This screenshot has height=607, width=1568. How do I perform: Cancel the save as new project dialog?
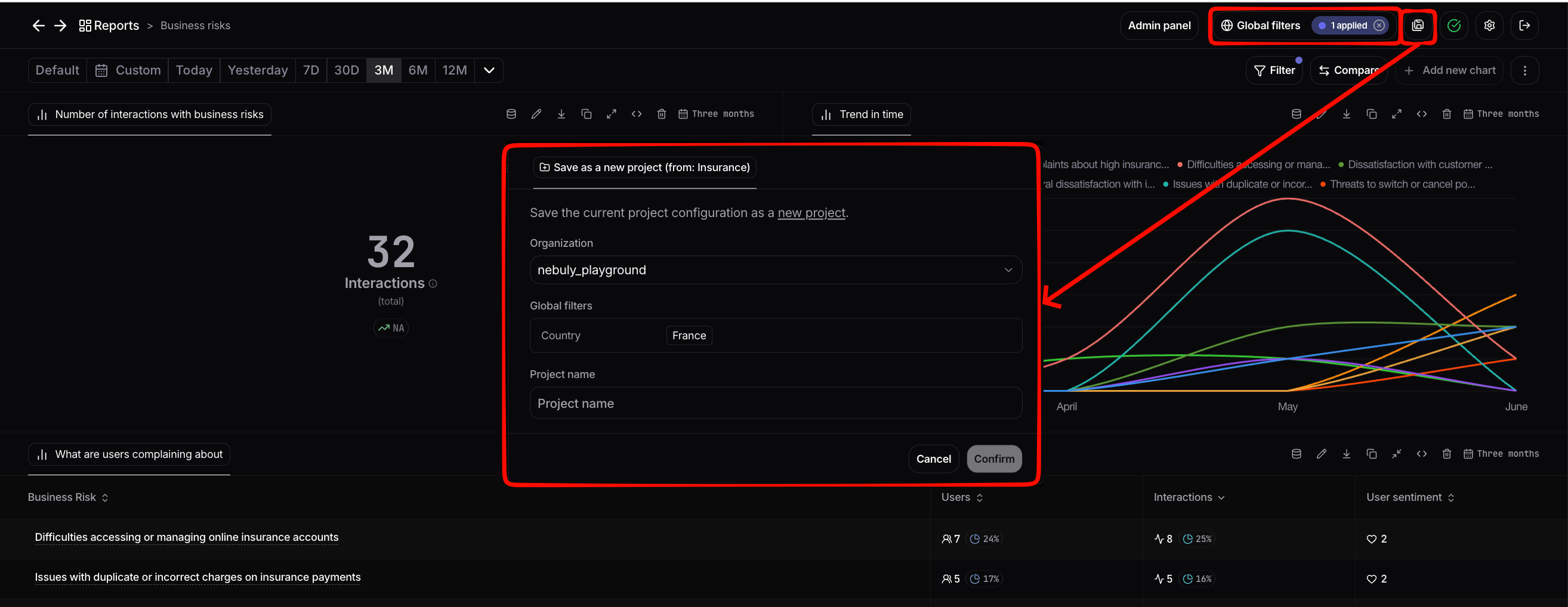933,459
